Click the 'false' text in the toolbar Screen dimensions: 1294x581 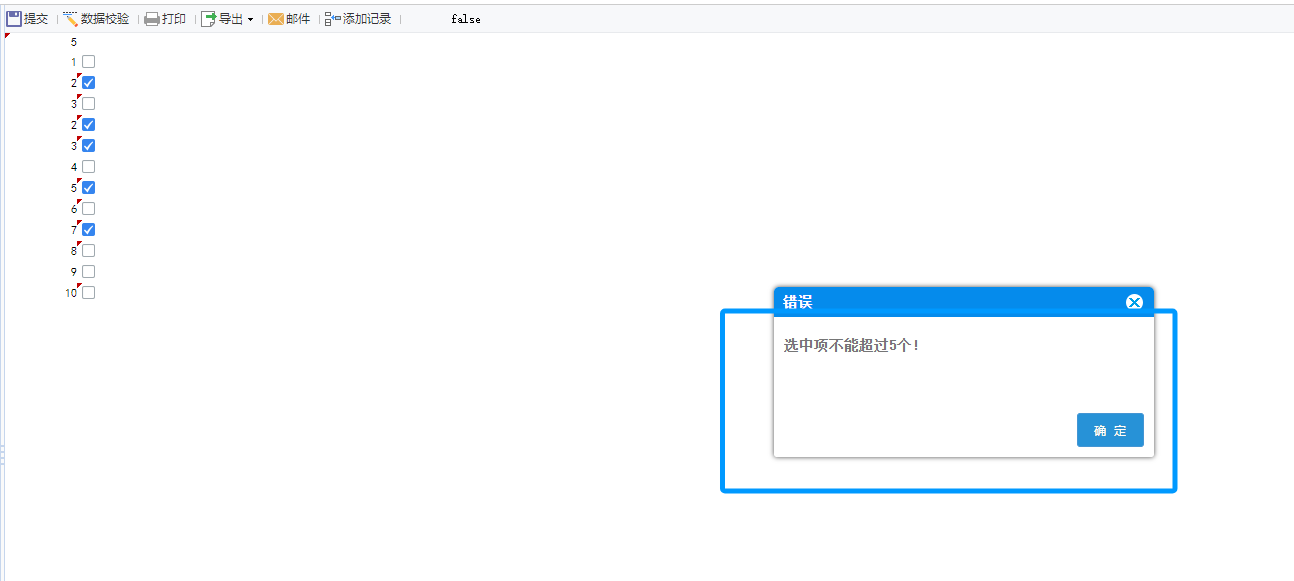click(466, 20)
